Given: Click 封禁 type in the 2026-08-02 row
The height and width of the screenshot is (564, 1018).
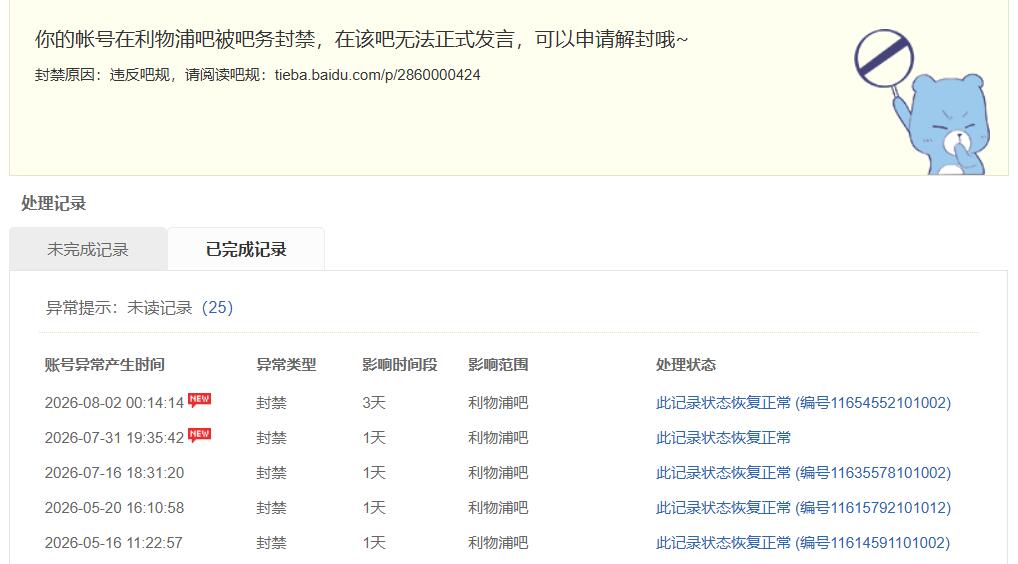Looking at the screenshot, I should [x=271, y=403].
